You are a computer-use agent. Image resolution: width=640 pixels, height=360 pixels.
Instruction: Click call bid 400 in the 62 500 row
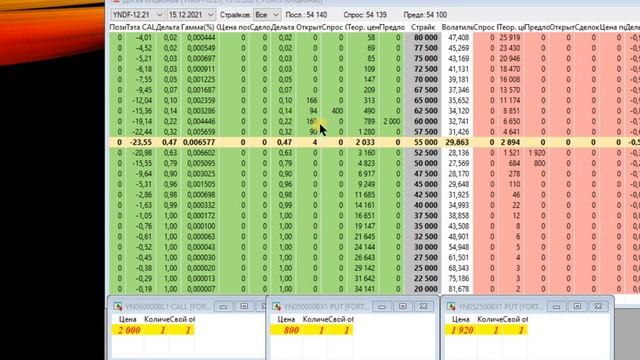(337, 111)
